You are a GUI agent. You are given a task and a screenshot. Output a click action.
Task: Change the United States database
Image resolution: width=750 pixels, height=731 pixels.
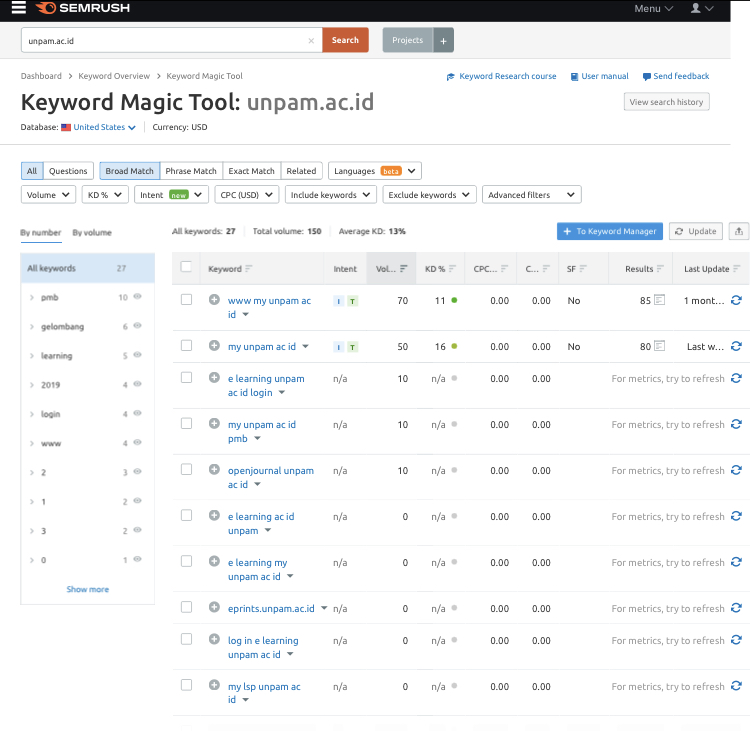(x=99, y=127)
